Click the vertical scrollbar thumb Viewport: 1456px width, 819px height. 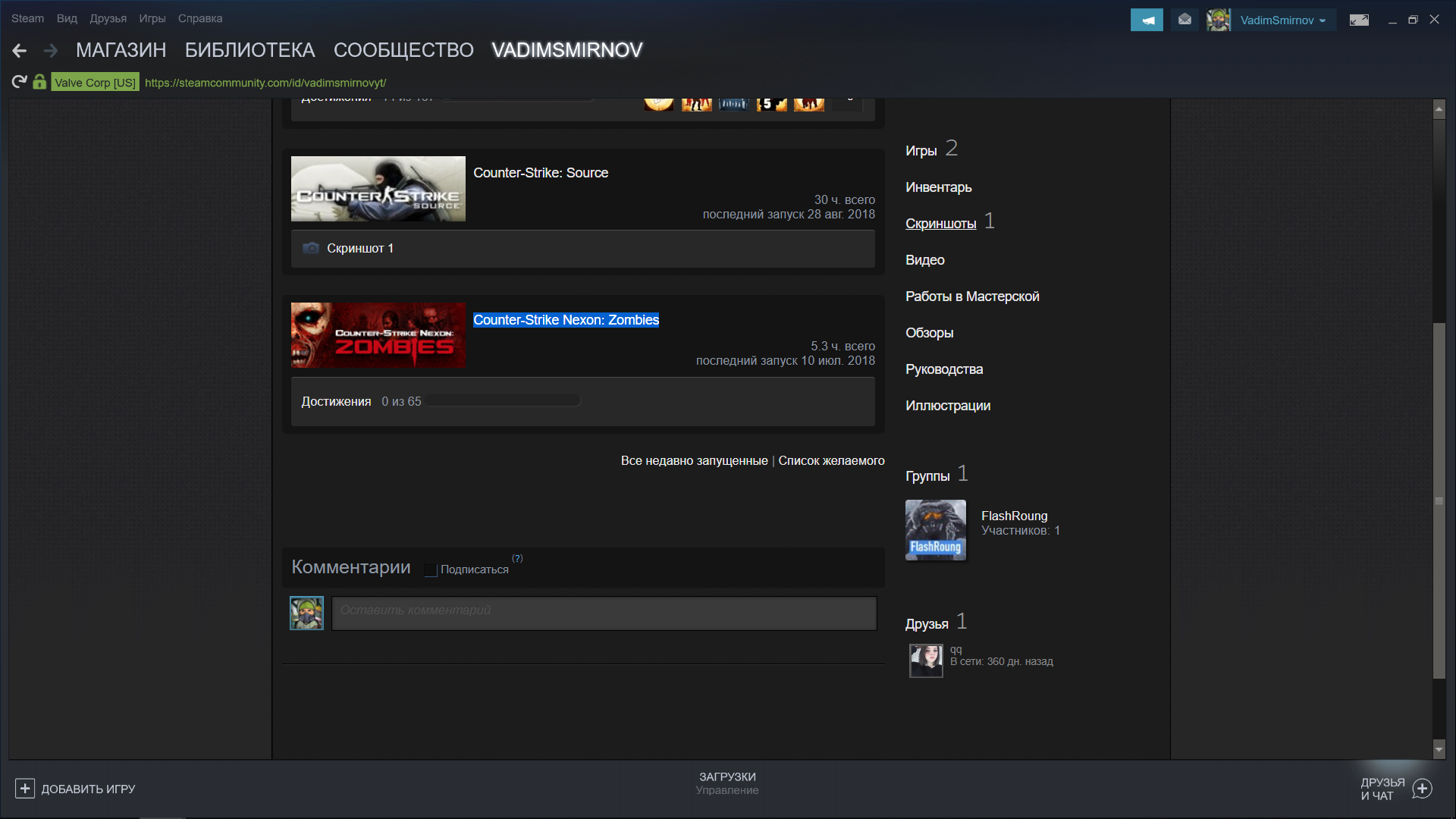tap(1439, 500)
